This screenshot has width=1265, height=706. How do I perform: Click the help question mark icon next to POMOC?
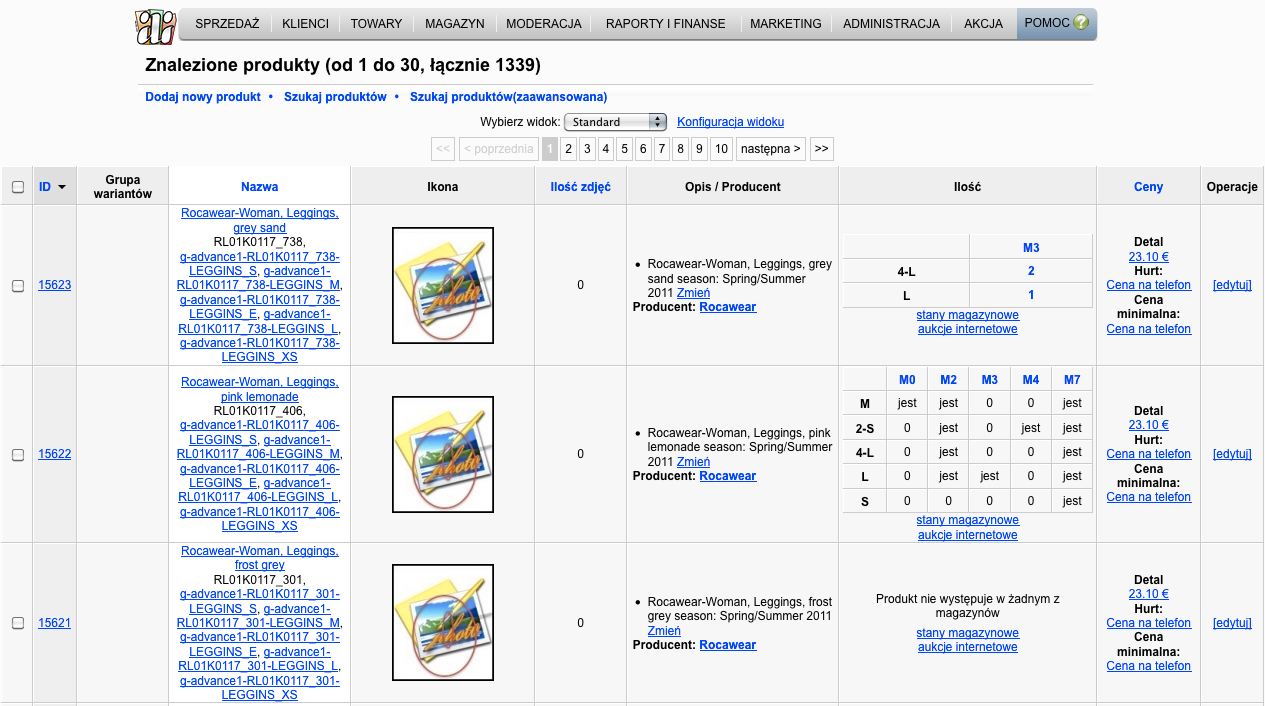pos(1081,22)
